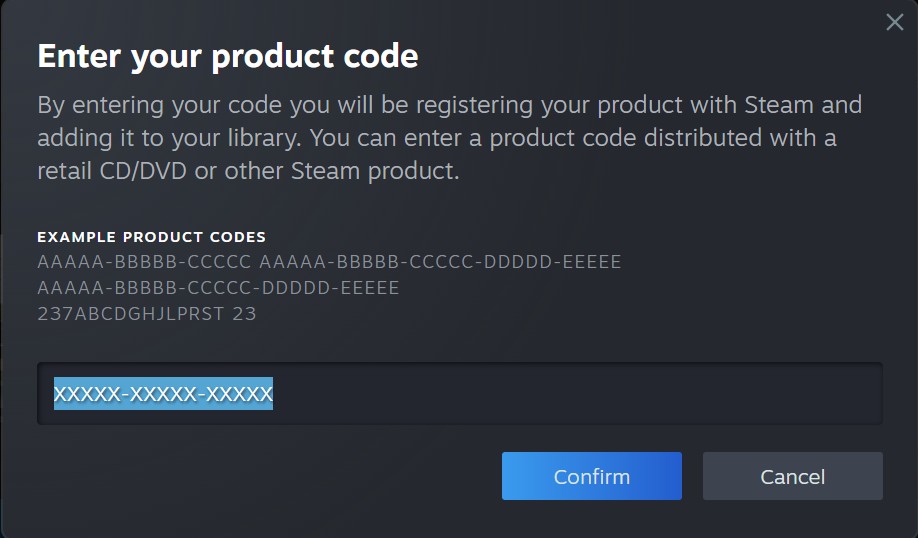Viewport: 918px width, 538px height.
Task: Click the long five-group example on first line
Action: (x=440, y=262)
